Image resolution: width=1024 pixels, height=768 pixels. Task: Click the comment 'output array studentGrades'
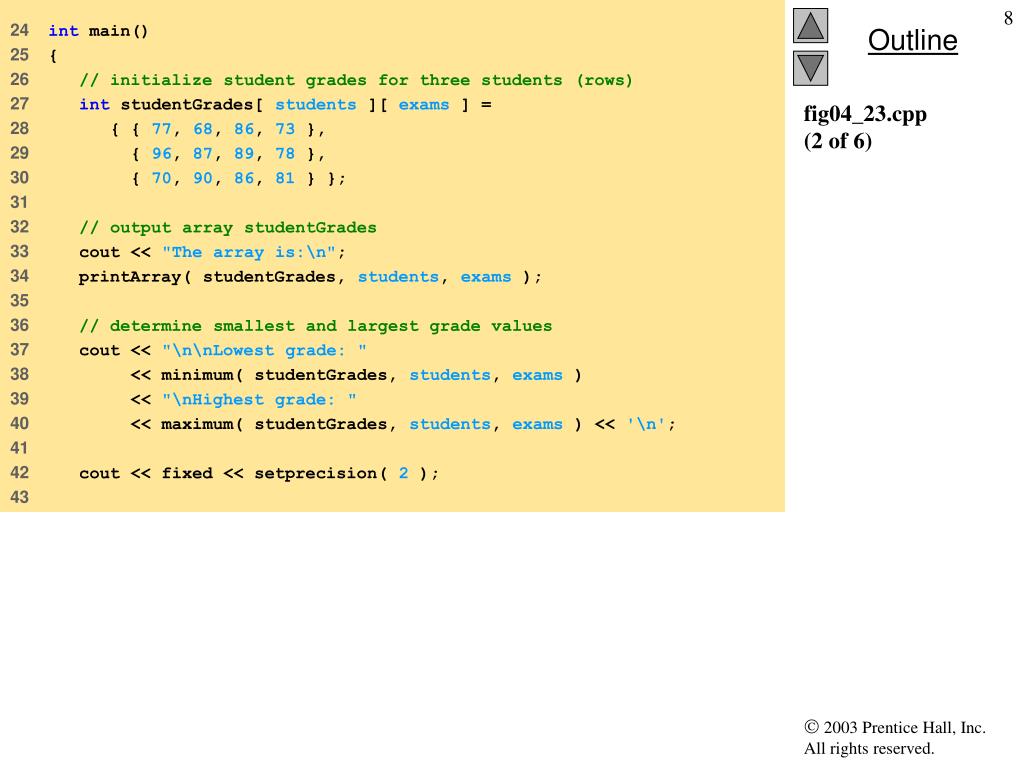[228, 228]
